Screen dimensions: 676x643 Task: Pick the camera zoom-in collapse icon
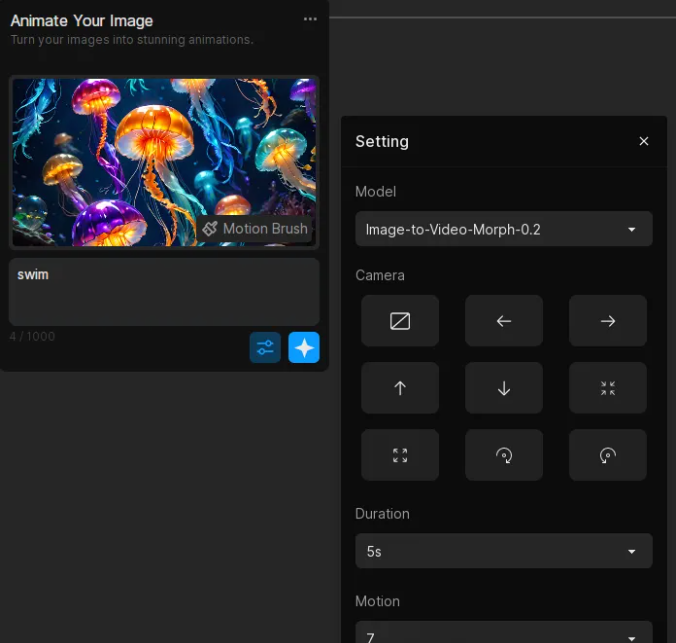point(607,388)
